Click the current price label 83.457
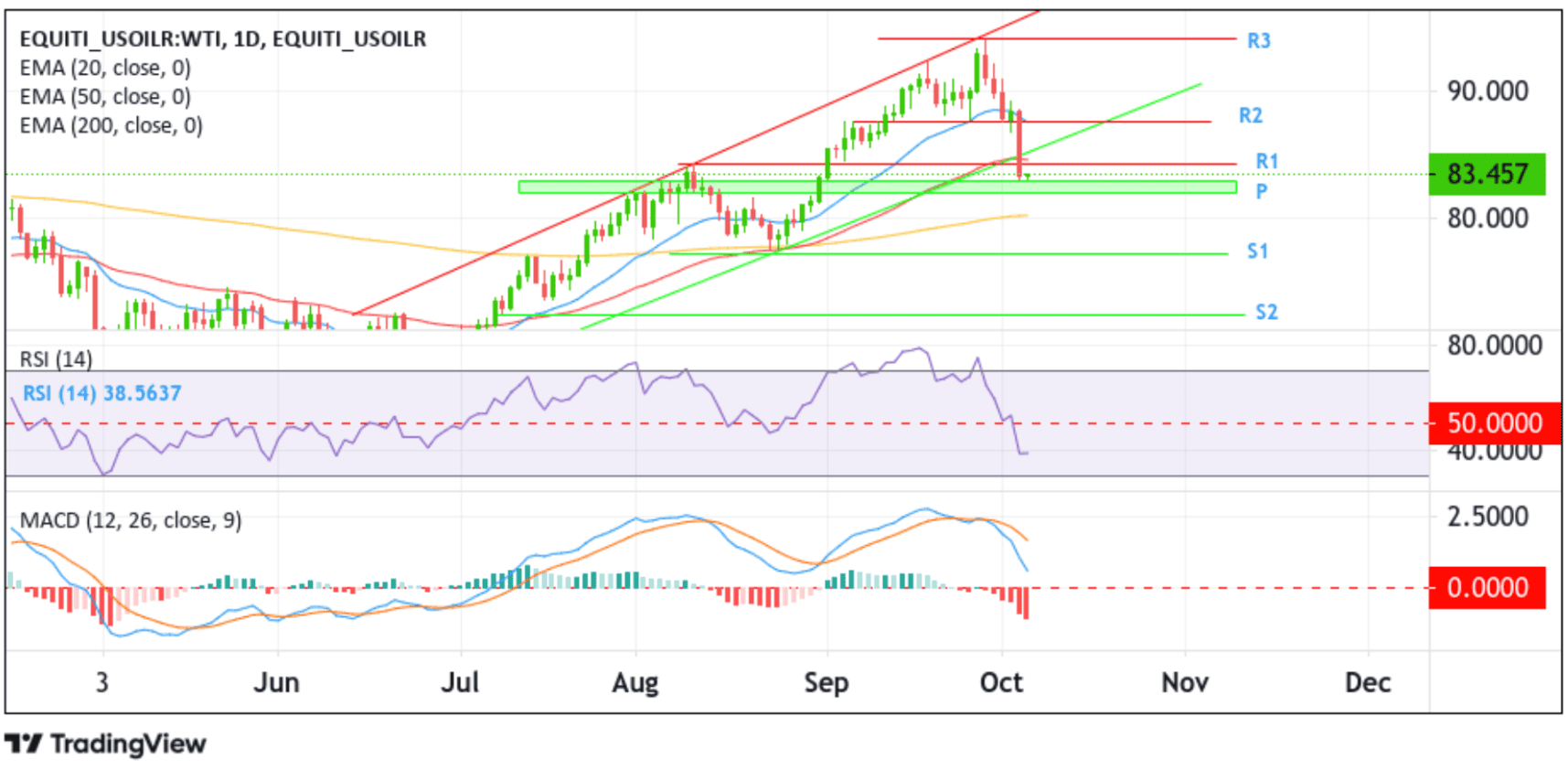This screenshot has width=1568, height=780. (1487, 174)
